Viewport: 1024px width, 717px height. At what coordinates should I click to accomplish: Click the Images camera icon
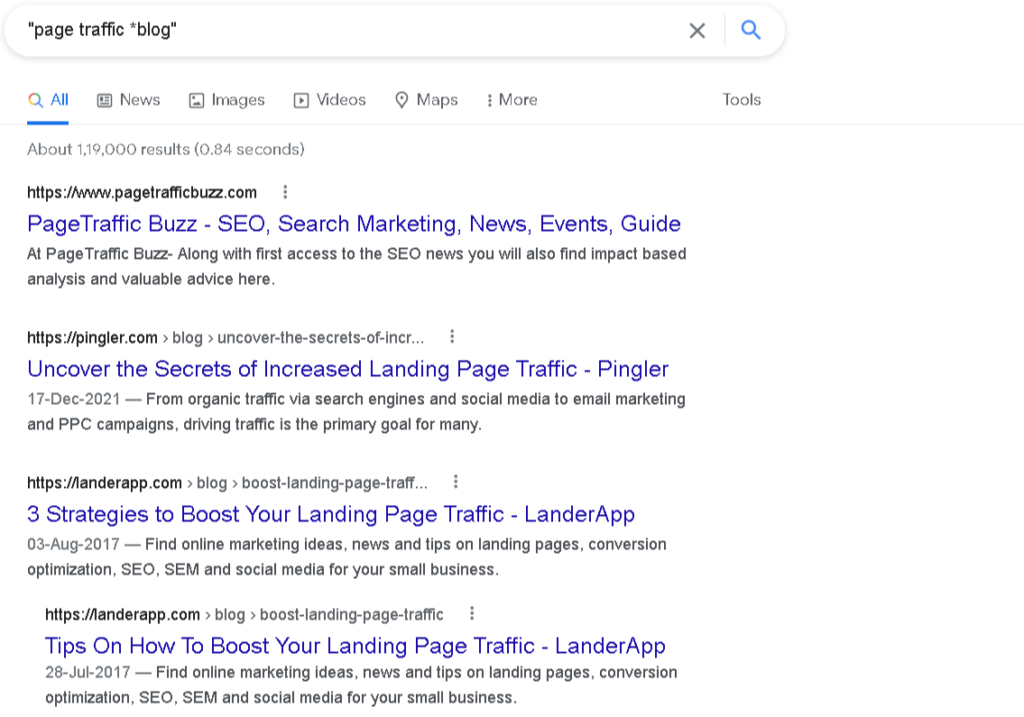[195, 100]
